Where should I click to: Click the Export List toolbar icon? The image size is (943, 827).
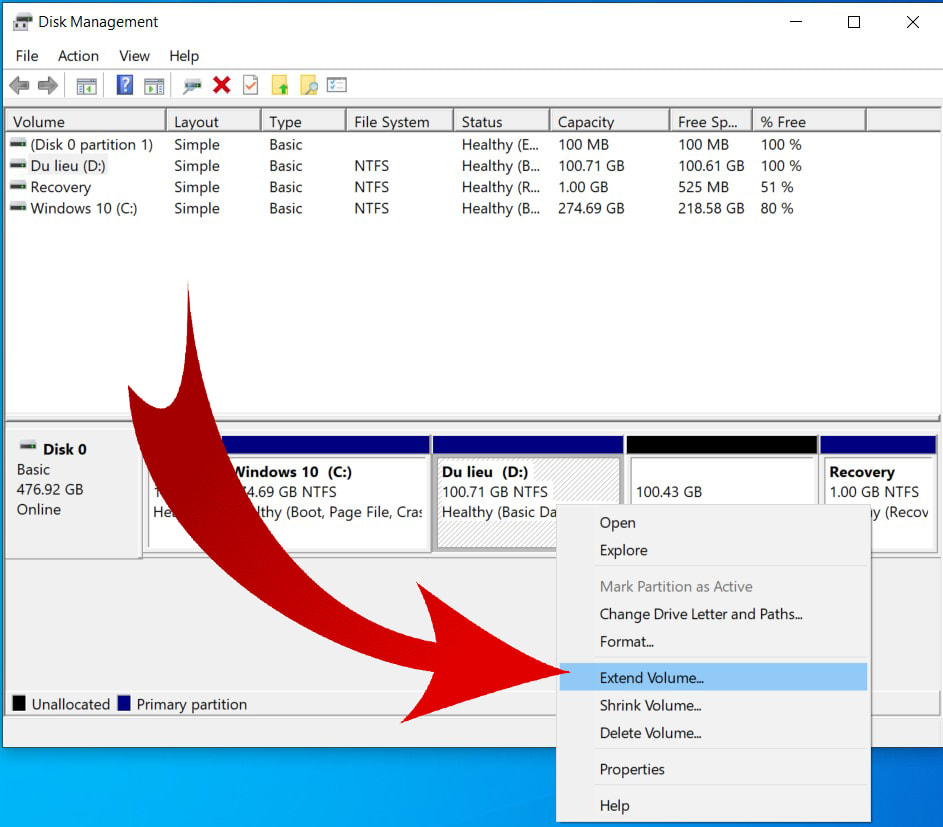[336, 85]
